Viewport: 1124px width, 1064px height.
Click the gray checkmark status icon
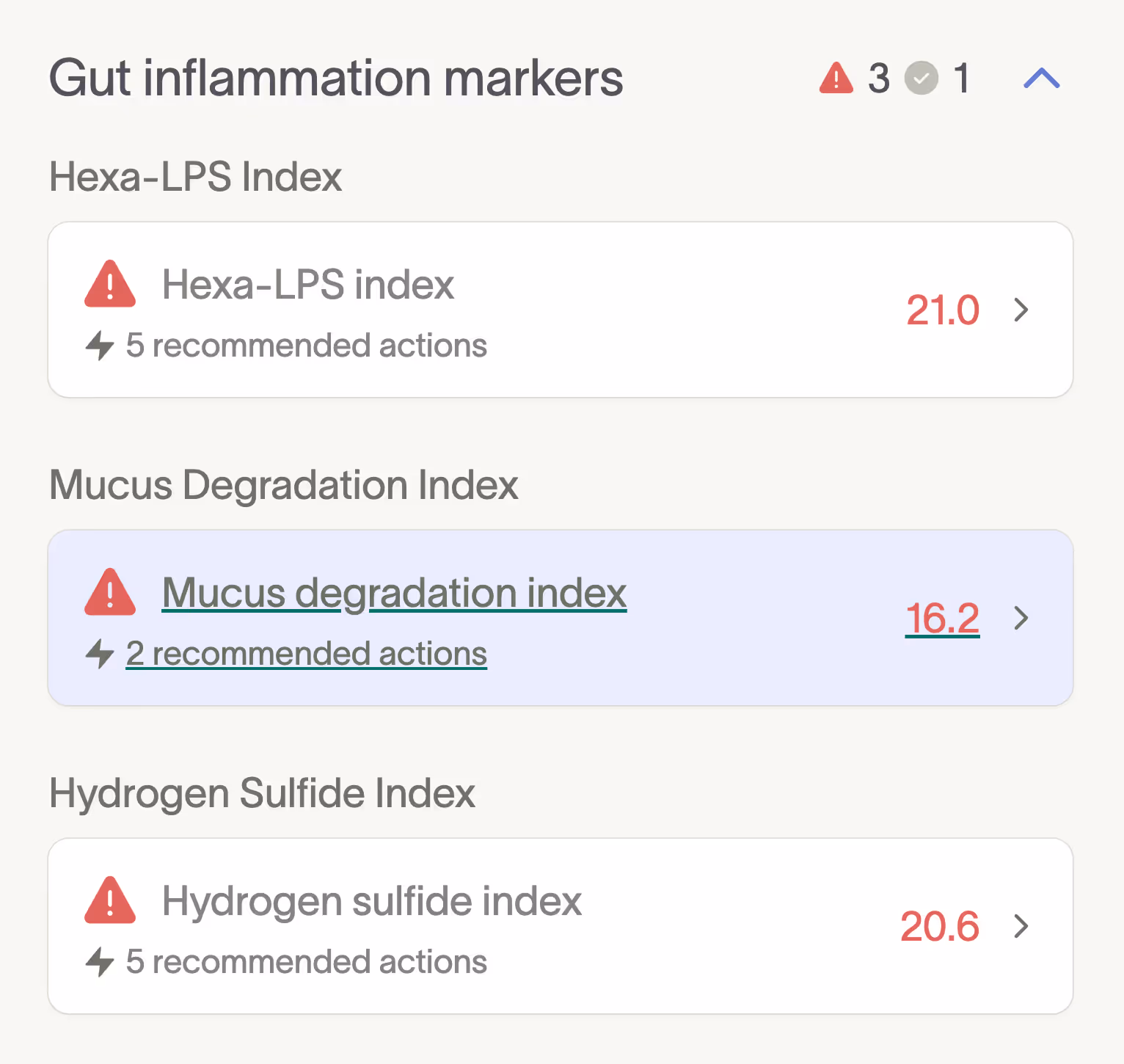coord(922,79)
